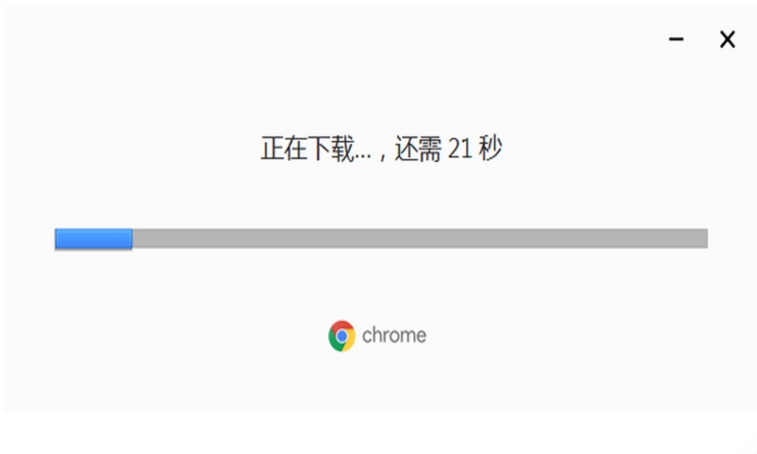Click the yellow segment of Chrome logo
This screenshot has width=757, height=454.
[350, 342]
